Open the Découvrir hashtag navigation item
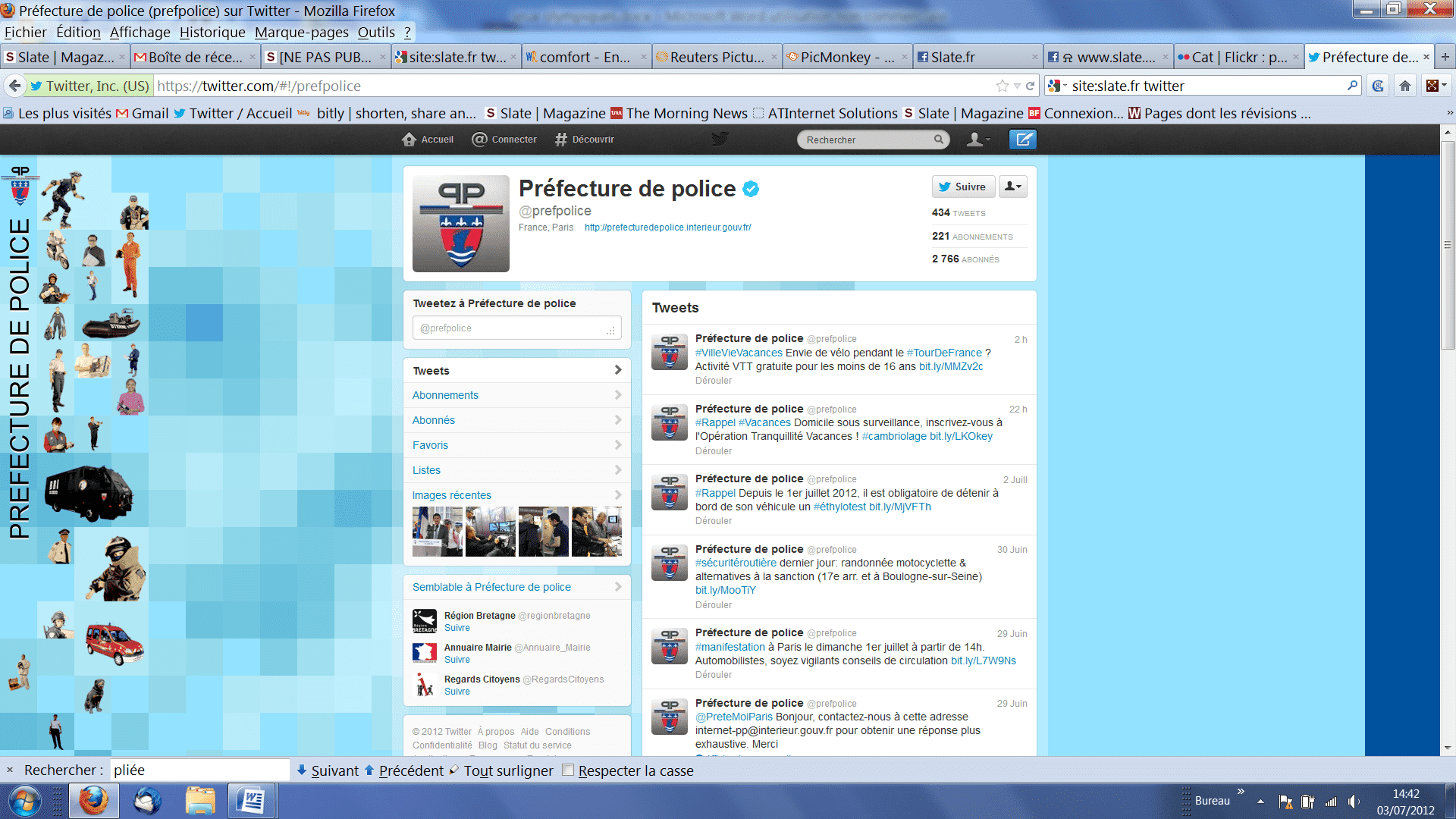 click(x=585, y=140)
